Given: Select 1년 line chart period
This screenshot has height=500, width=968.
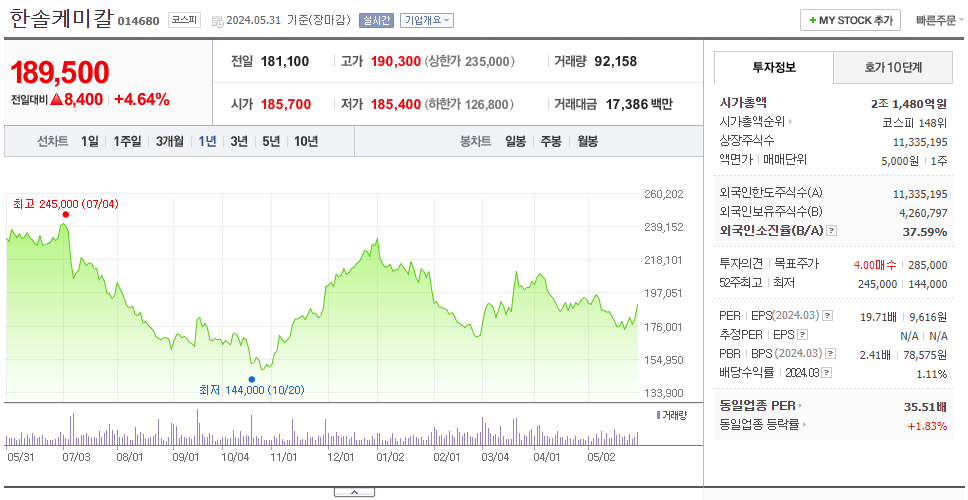Looking at the screenshot, I should click(x=207, y=141).
